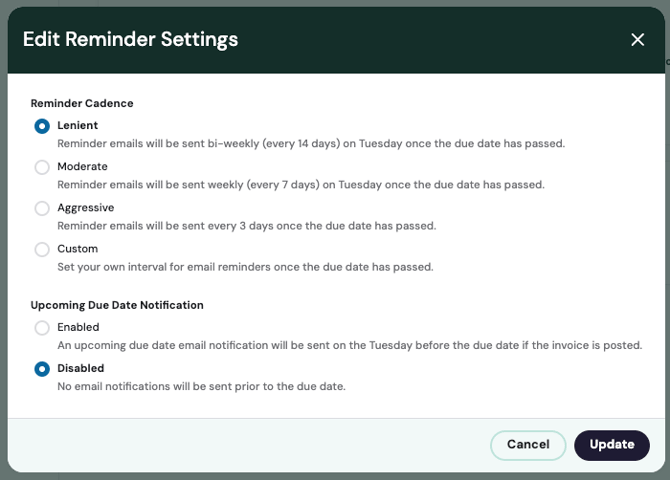Click the every 3 days description text

pyautogui.click(x=246, y=225)
